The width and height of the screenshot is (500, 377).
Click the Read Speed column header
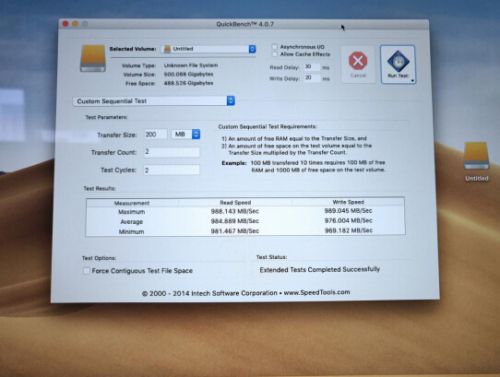tap(235, 202)
